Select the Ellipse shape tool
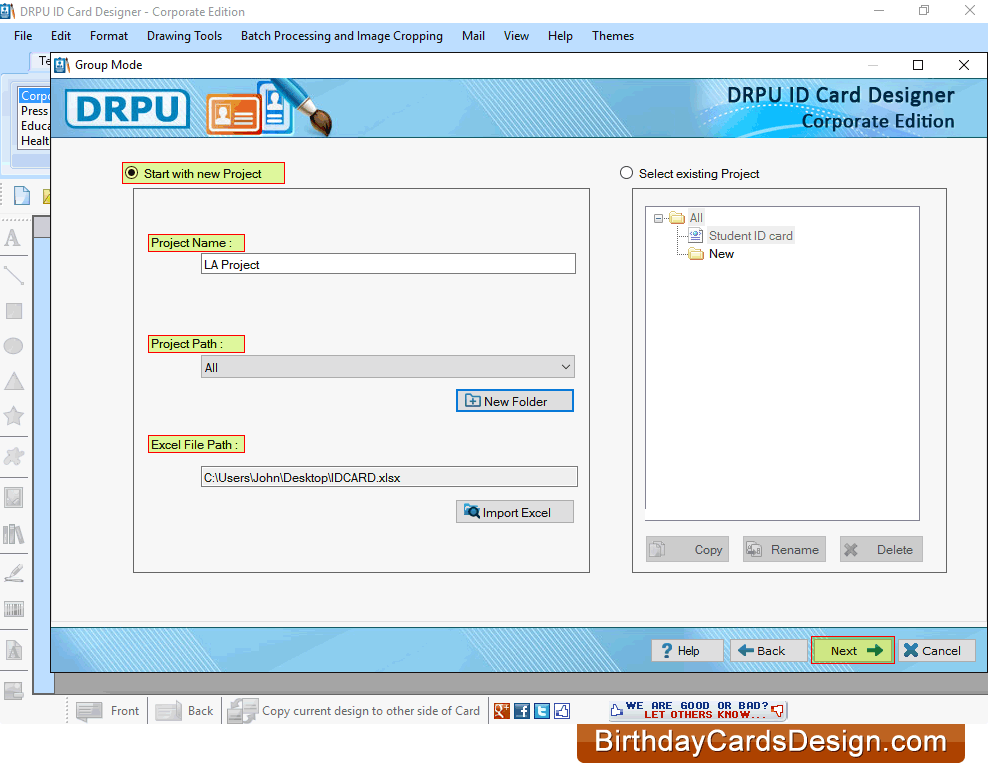Viewport: 988px width, 763px height. click(13, 346)
